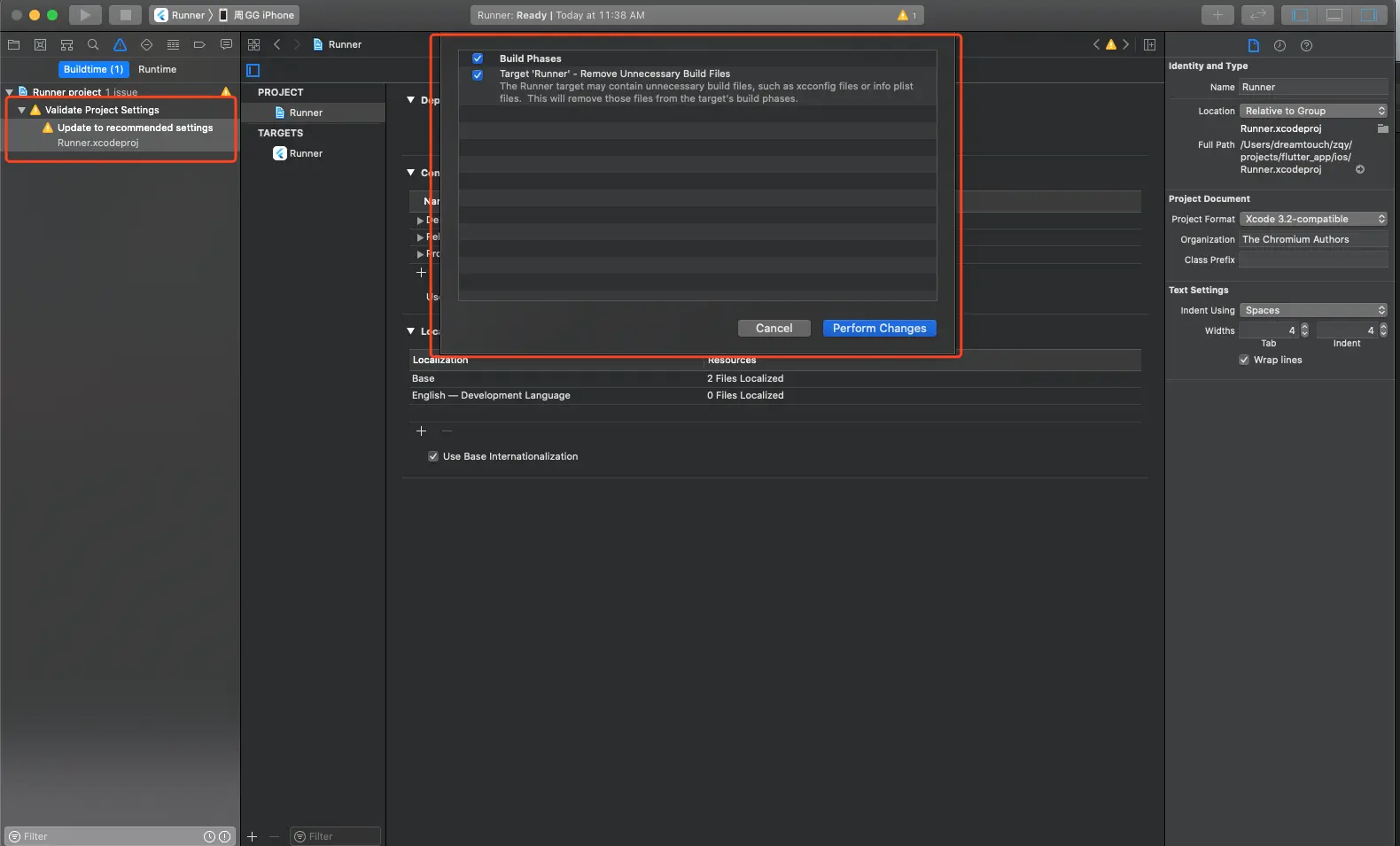Viewport: 1400px width, 846px height.
Task: Jump to the next issue arrow
Action: (x=1126, y=44)
